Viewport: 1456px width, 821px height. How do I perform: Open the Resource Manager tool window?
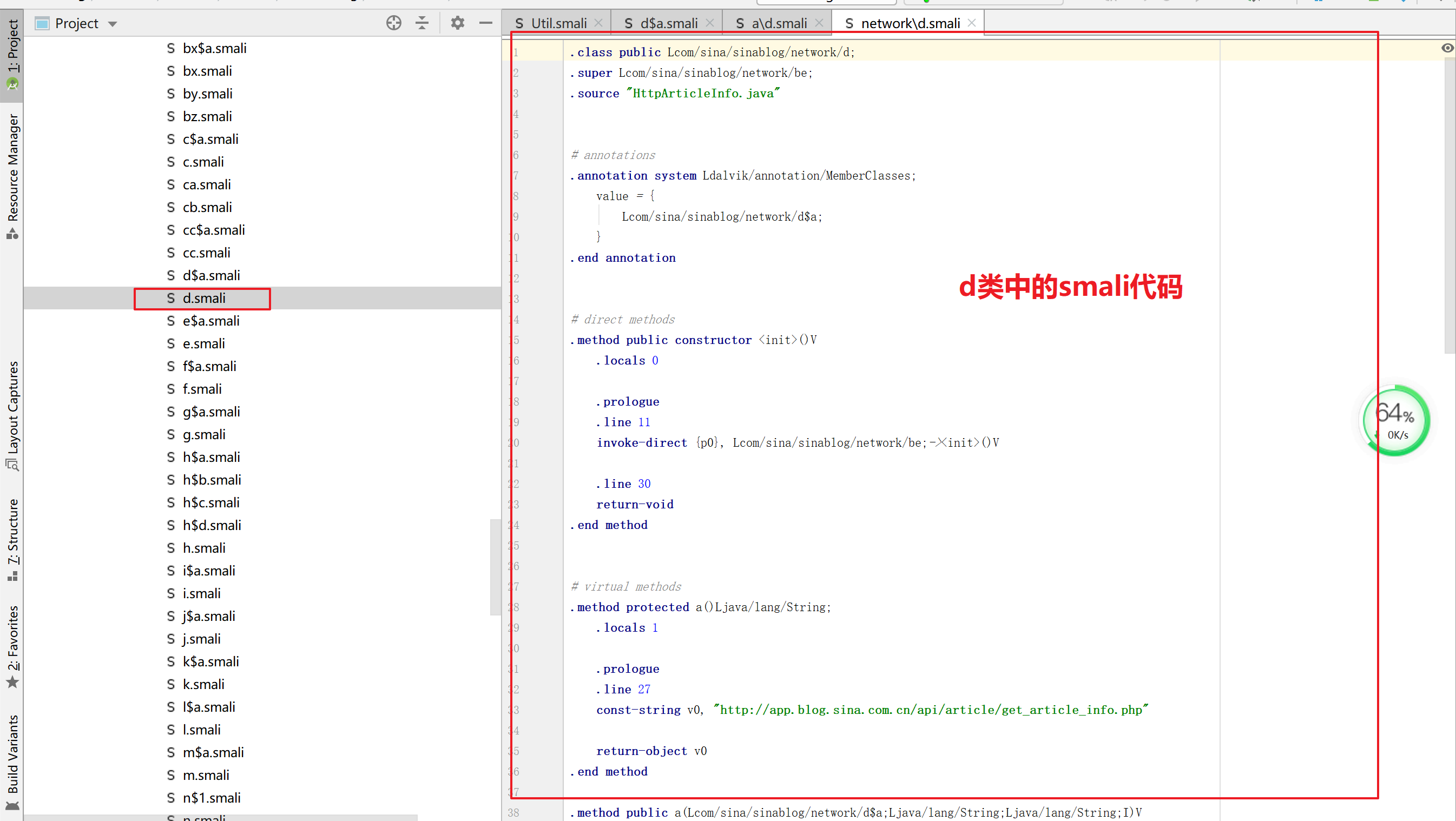12,169
